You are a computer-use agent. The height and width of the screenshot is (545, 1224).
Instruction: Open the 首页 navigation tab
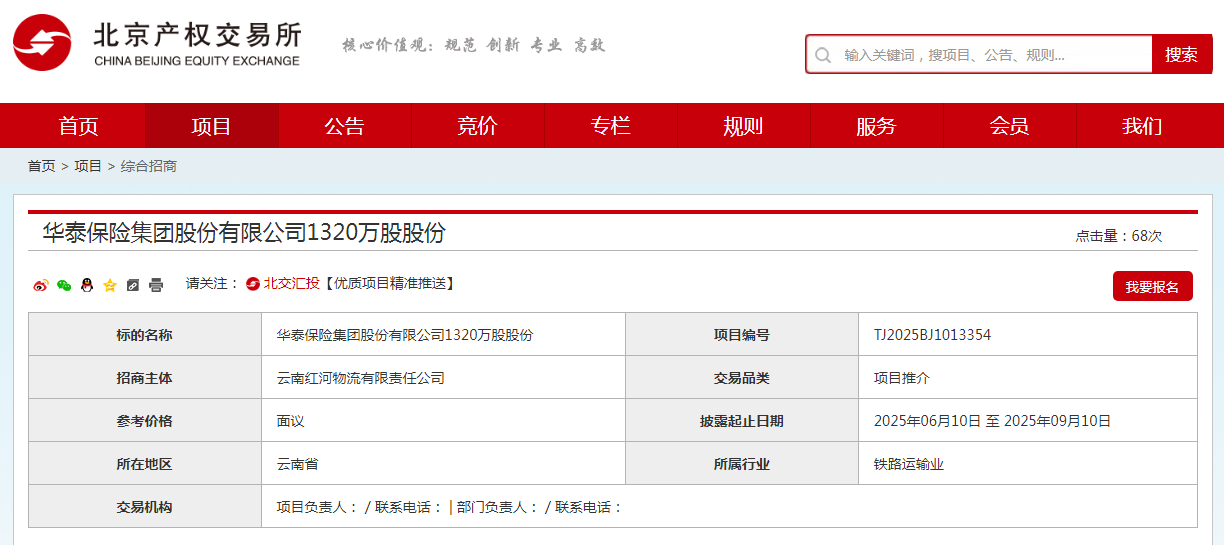click(x=78, y=126)
